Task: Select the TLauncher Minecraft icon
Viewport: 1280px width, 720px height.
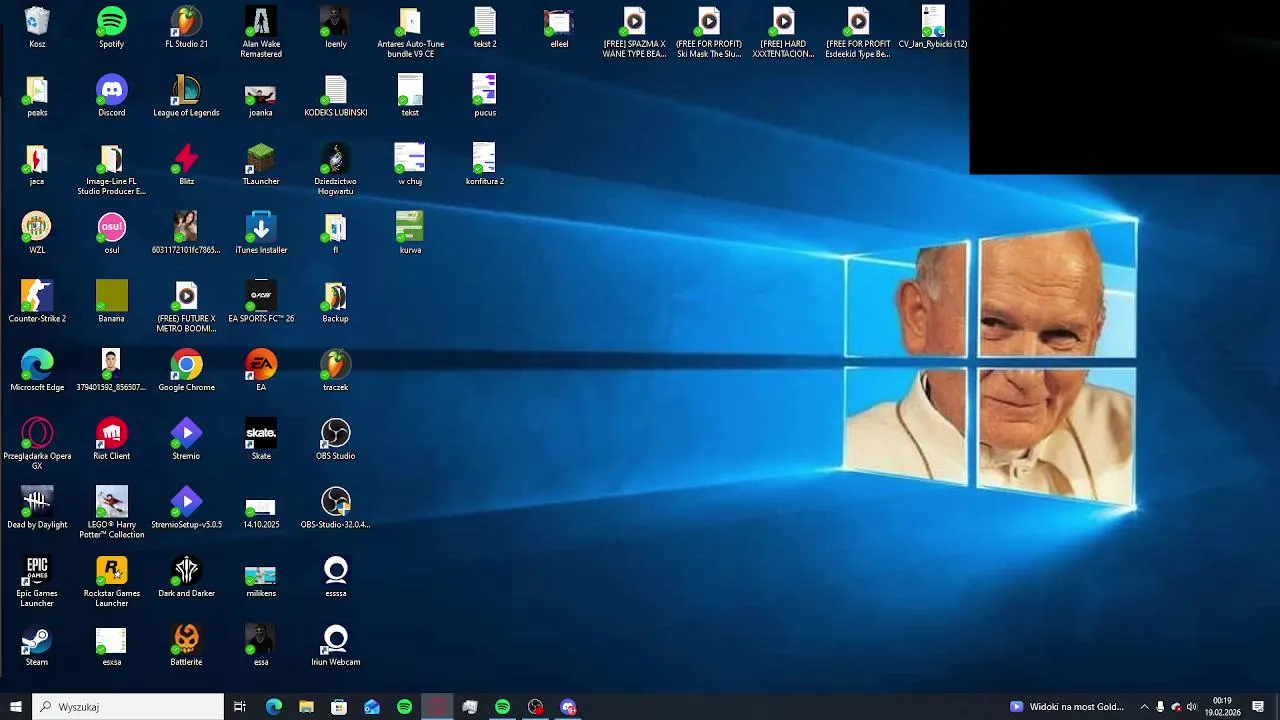Action: click(x=261, y=165)
